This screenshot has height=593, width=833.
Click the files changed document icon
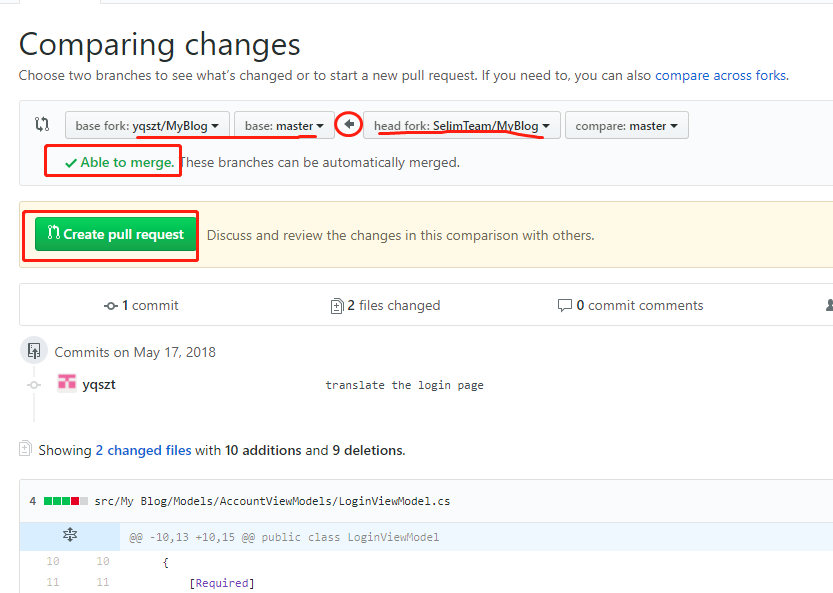[x=337, y=305]
